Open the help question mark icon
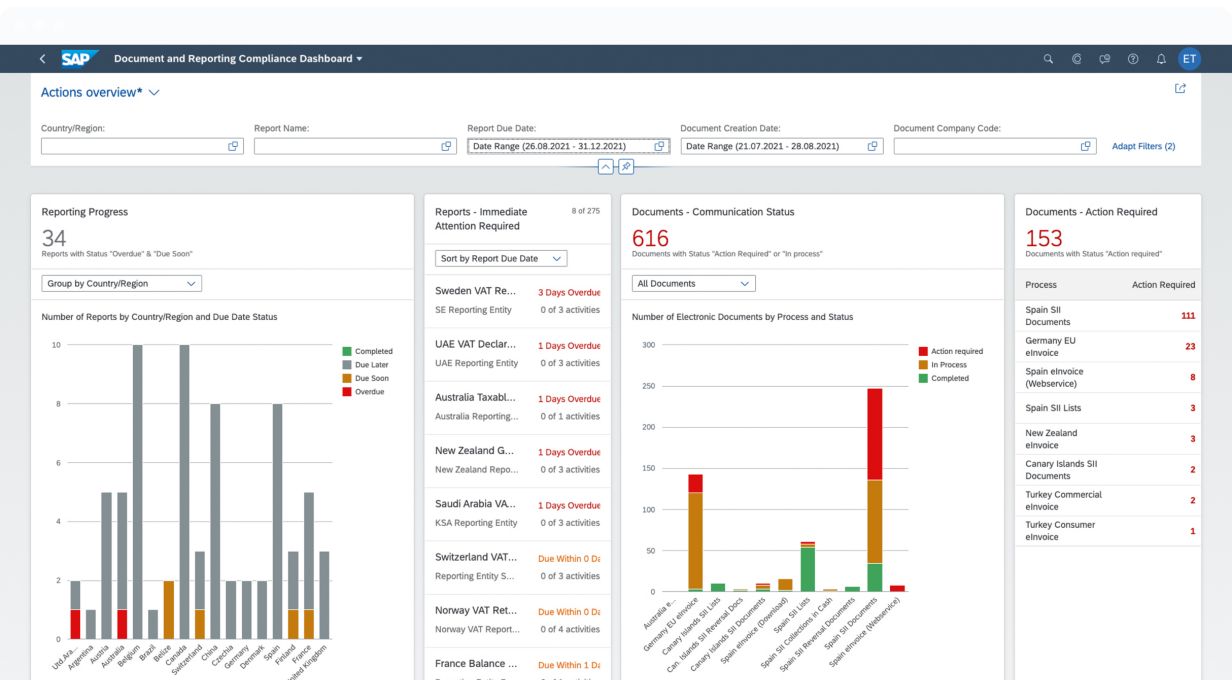 click(x=1133, y=59)
